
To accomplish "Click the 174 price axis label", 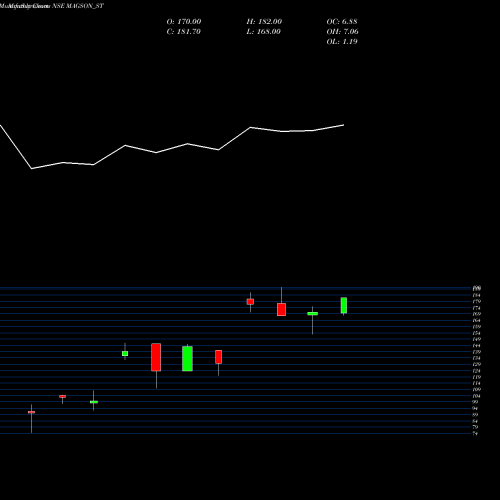I will (476, 308).
